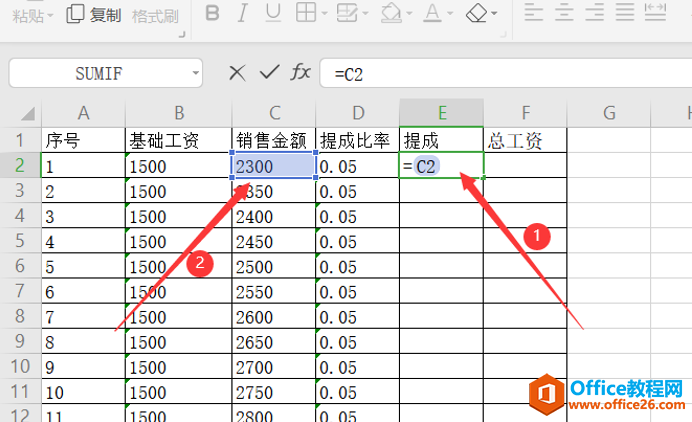Justify text alignment
This screenshot has height=422, width=692.
coord(625,12)
